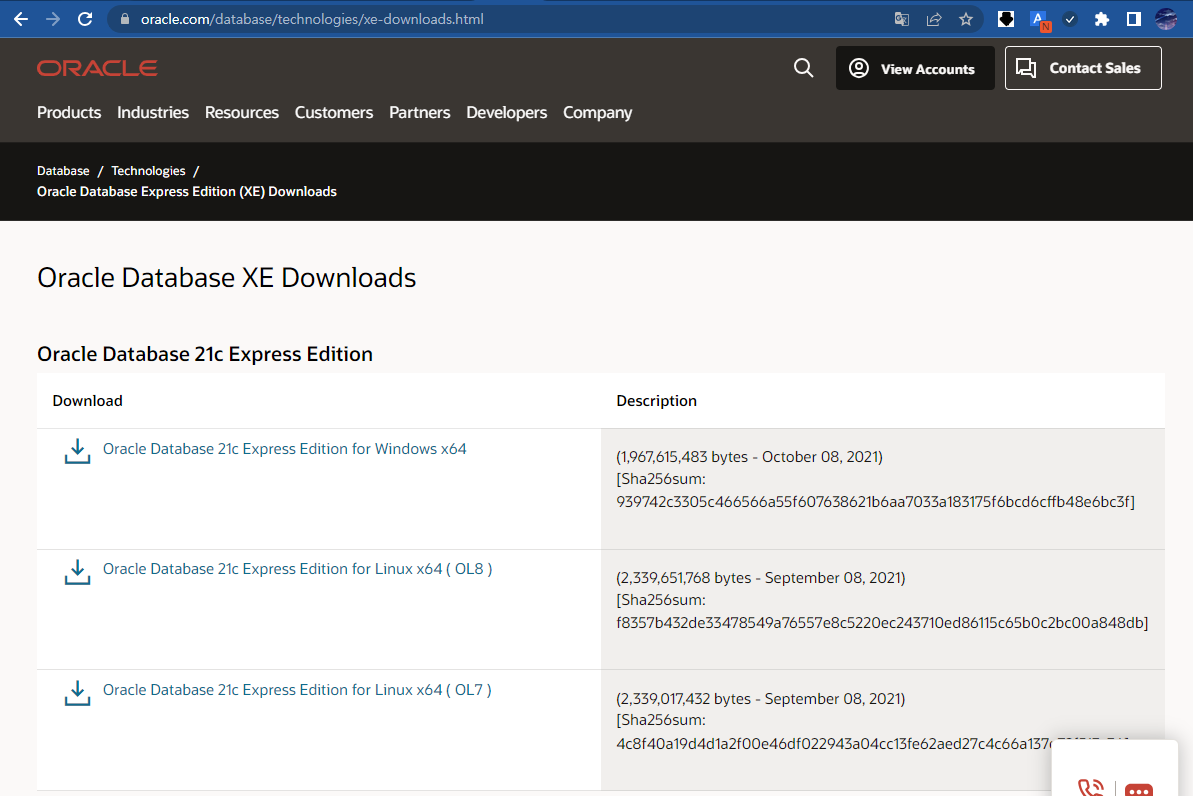The height and width of the screenshot is (796, 1193).
Task: Open the Industries menu
Action: point(153,113)
